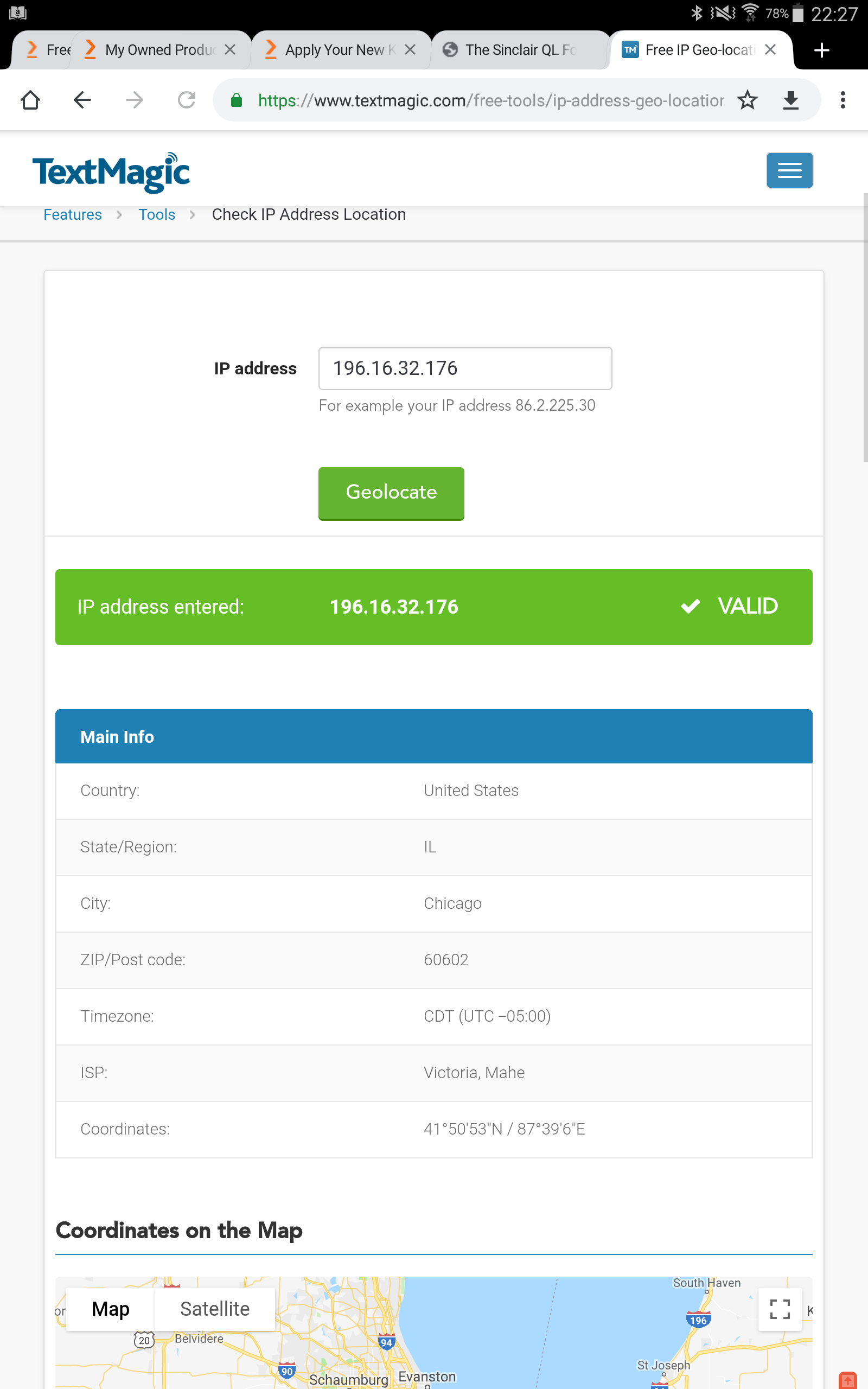This screenshot has width=868, height=1389.
Task: Click the Victoria, Mahe ISP value
Action: click(x=474, y=1073)
